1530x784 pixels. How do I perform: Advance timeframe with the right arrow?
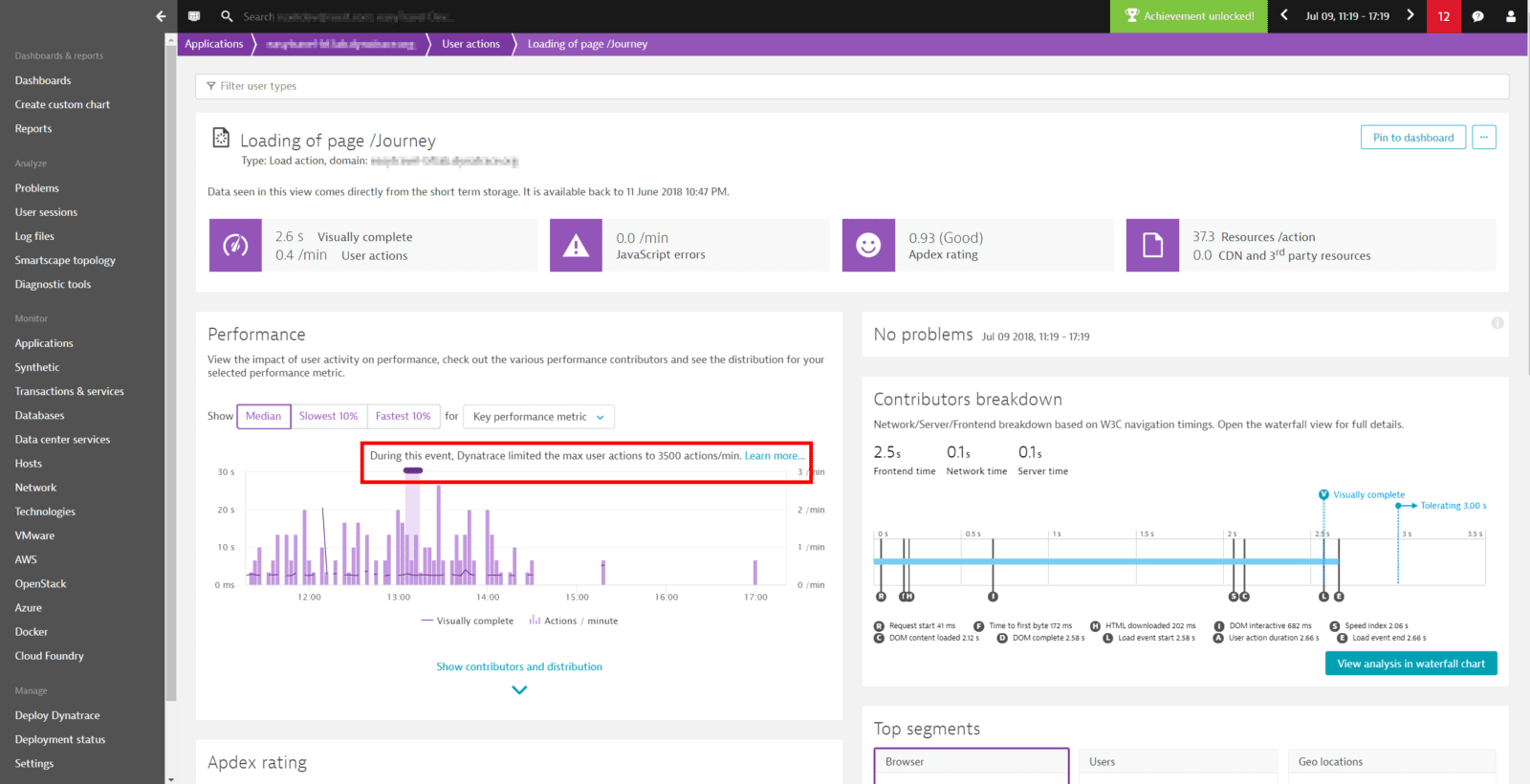(x=1410, y=15)
